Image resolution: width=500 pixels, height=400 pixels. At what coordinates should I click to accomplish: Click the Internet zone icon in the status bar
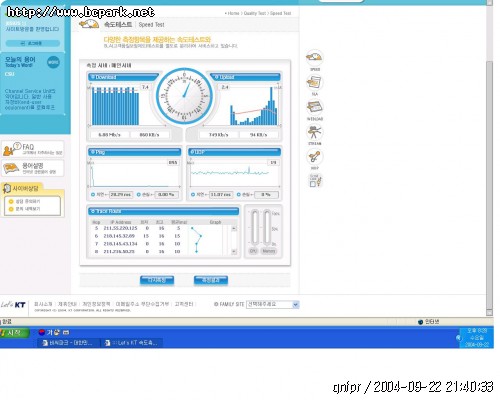[421, 322]
